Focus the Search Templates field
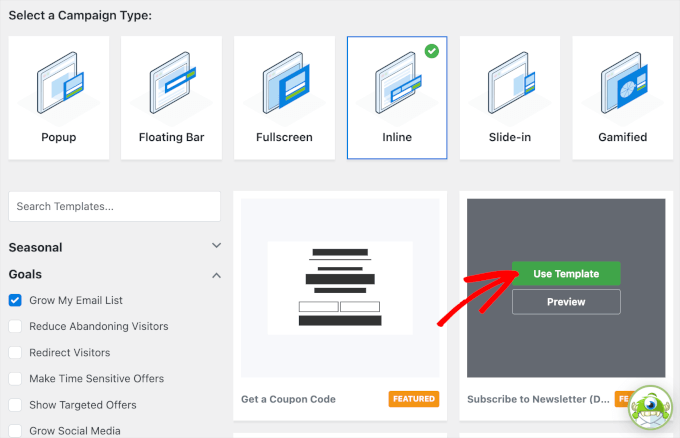Viewport: 680px width, 438px height. click(x=114, y=206)
